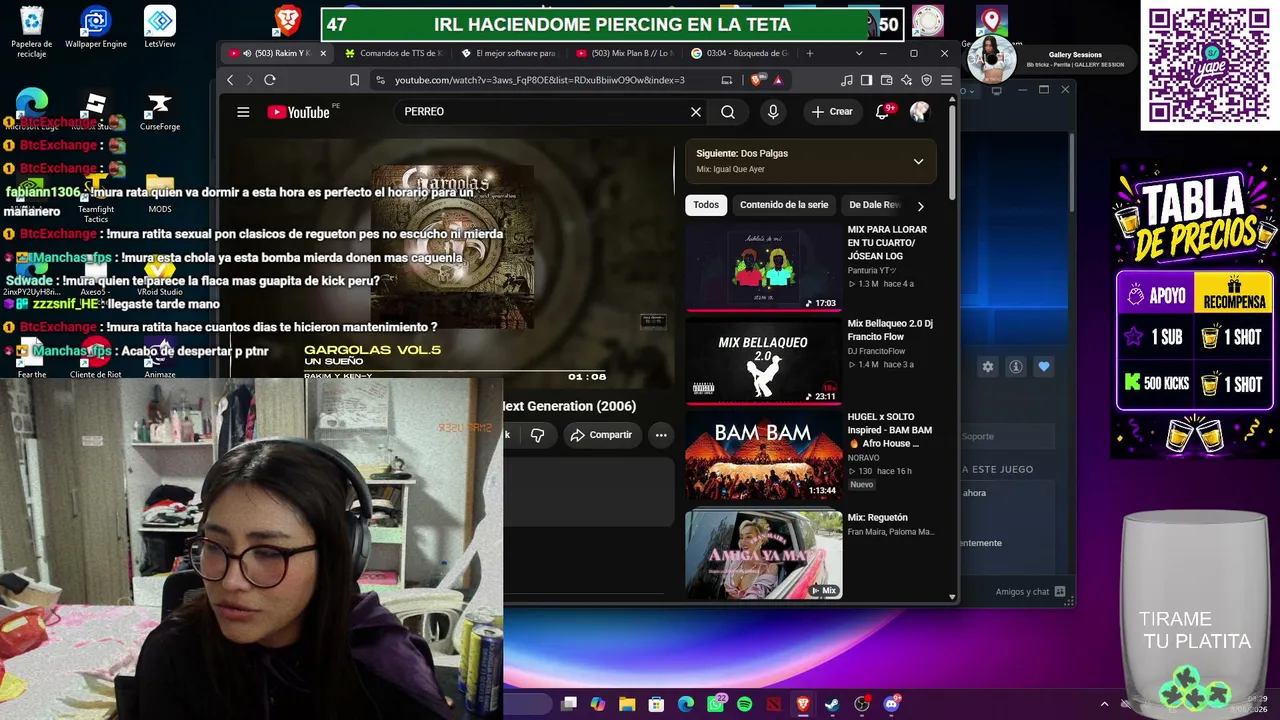This screenshot has height=720, width=1280.
Task: Open Steam game info icon
Action: click(x=1016, y=367)
